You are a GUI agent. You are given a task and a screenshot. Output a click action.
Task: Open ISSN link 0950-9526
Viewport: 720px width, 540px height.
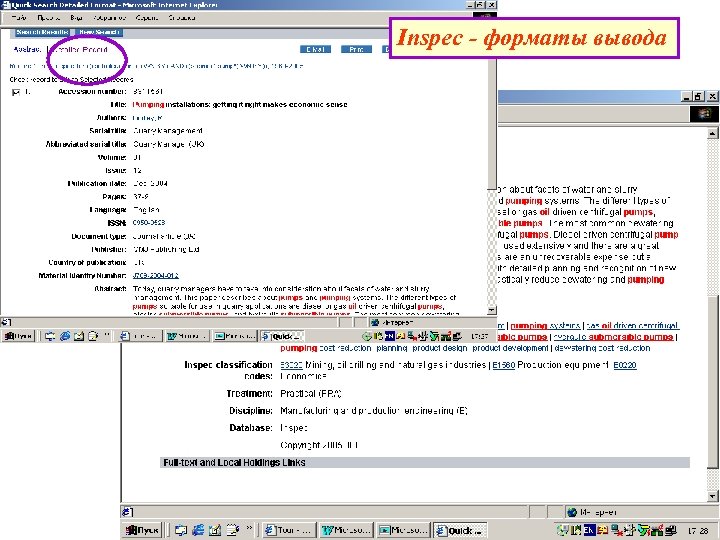149,223
